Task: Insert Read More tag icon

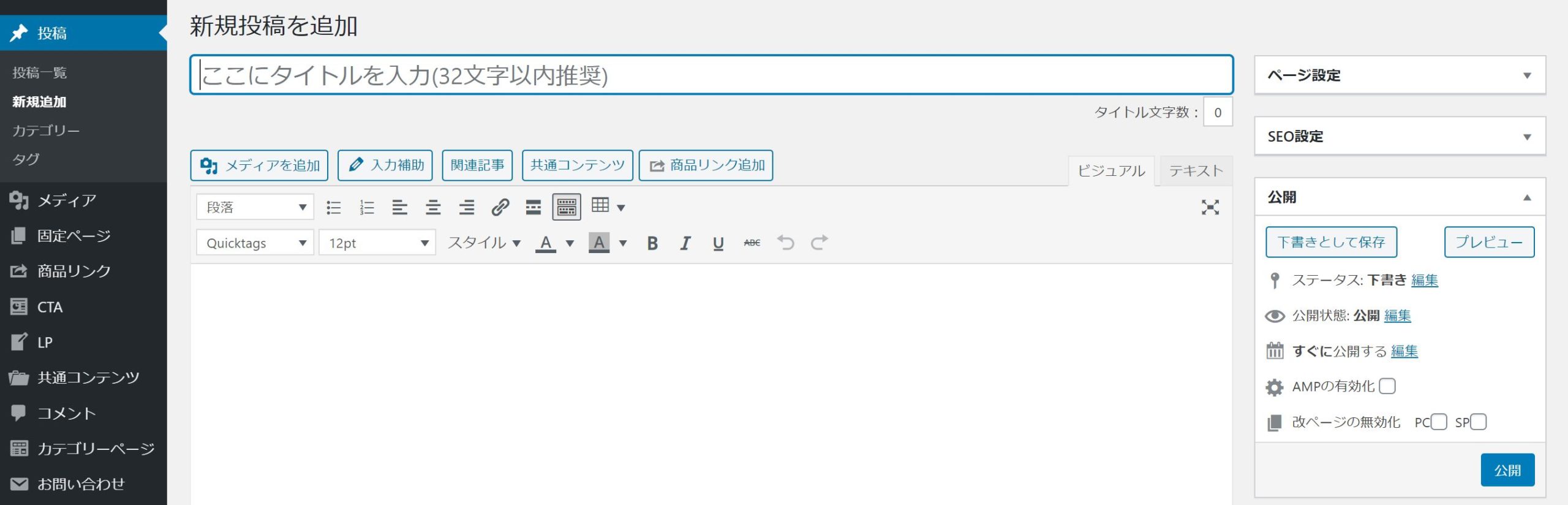Action: tap(533, 207)
